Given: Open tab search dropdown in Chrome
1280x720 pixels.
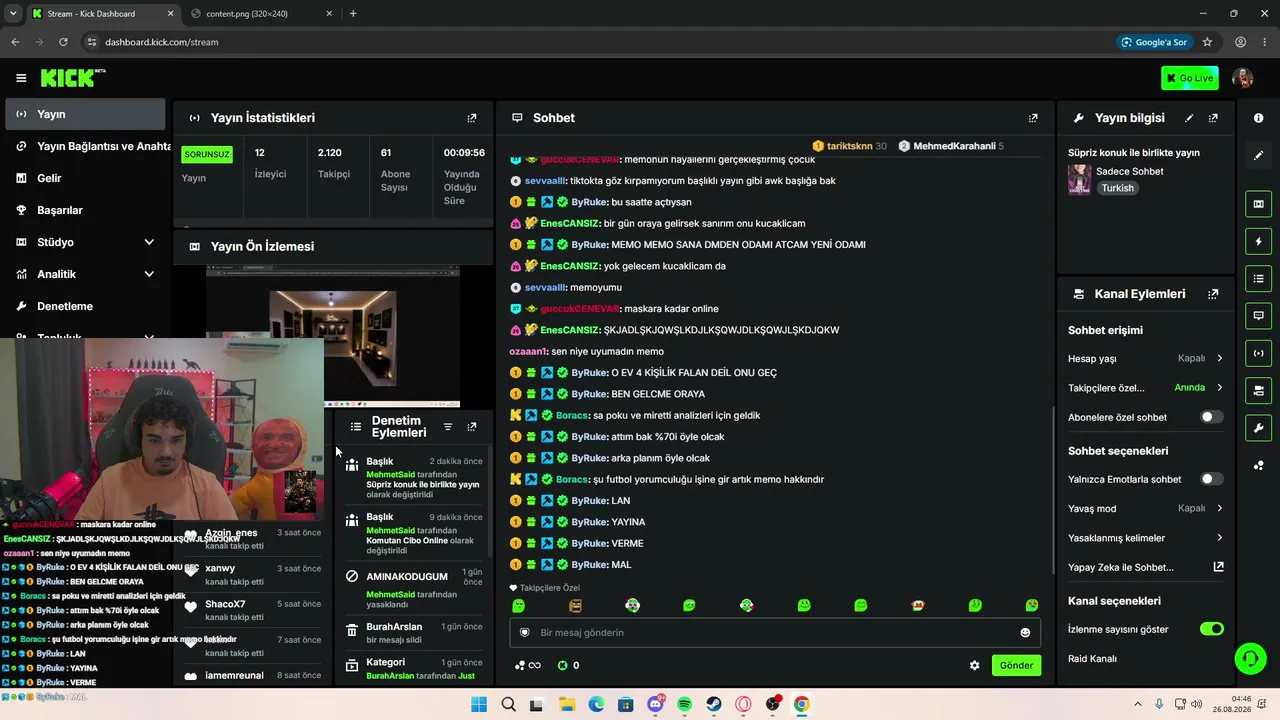Looking at the screenshot, I should pos(12,14).
